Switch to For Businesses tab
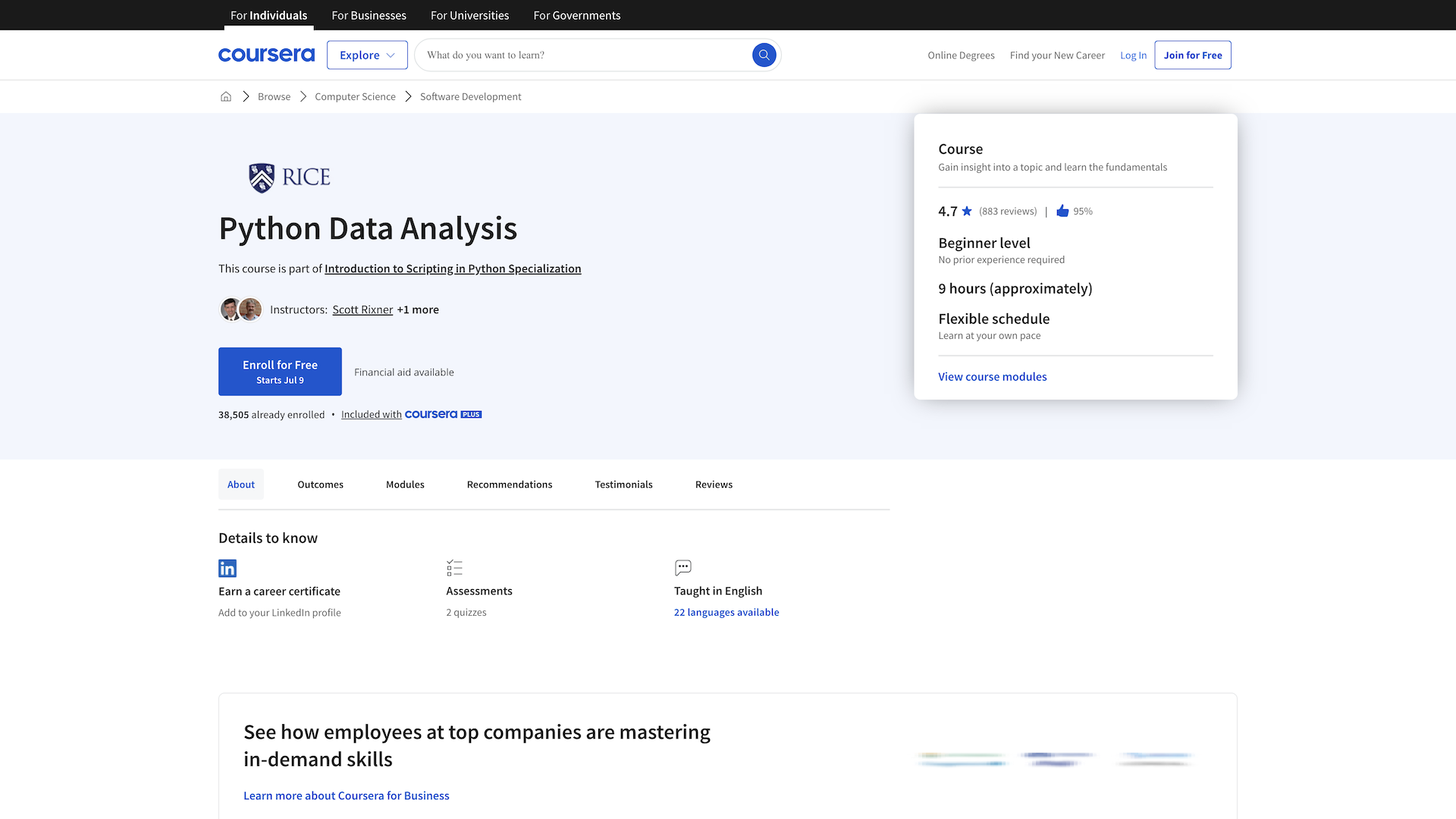Viewport: 1456px width, 819px height. click(369, 15)
